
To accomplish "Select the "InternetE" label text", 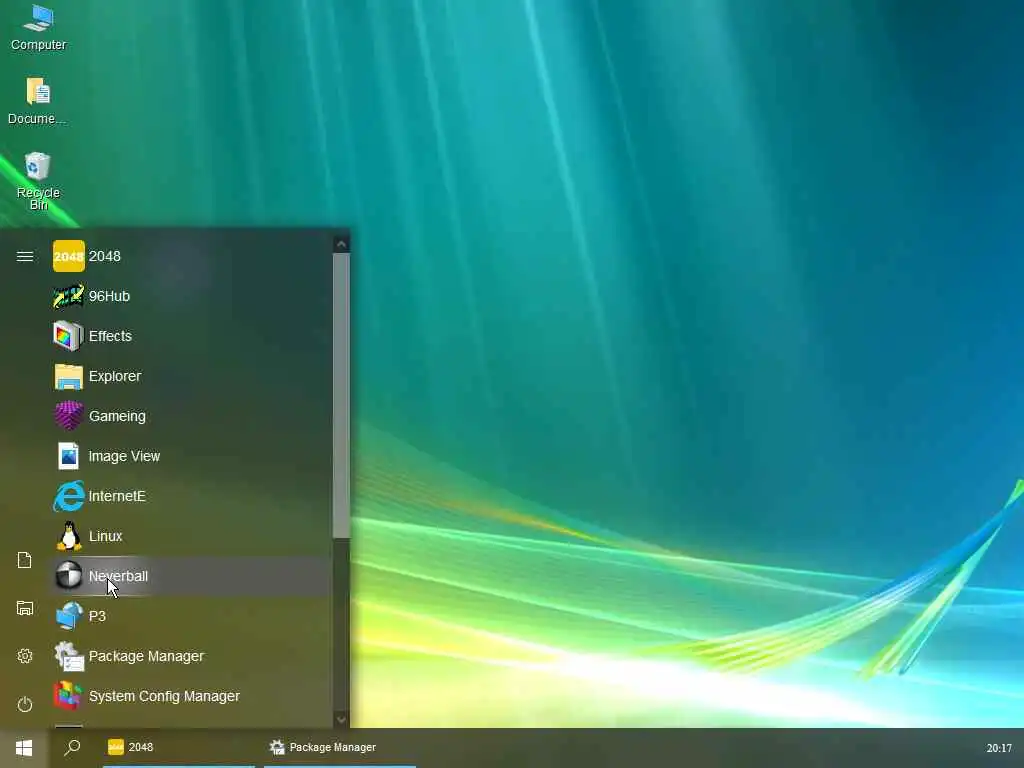I will point(117,496).
